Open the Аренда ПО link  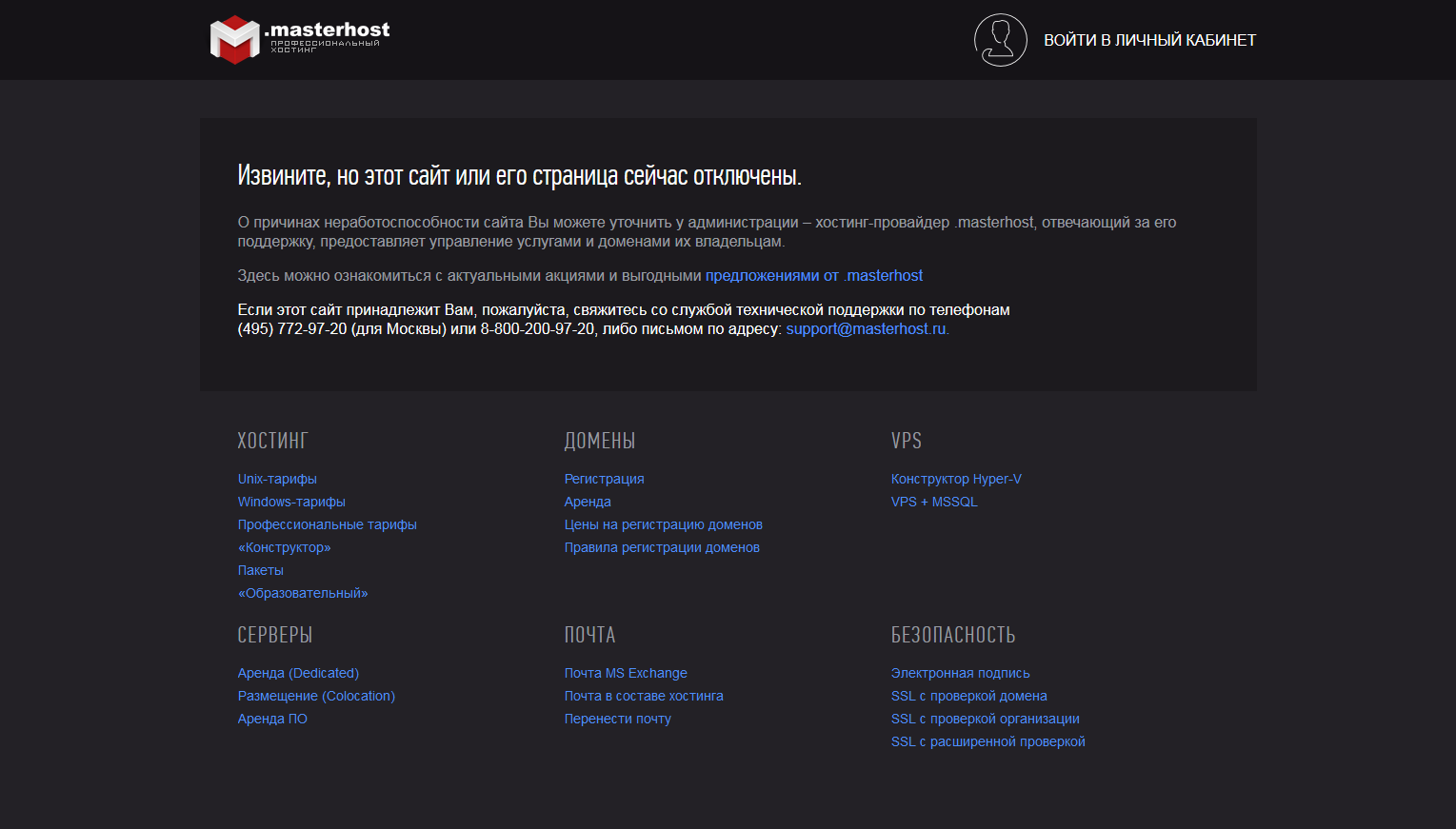point(272,719)
